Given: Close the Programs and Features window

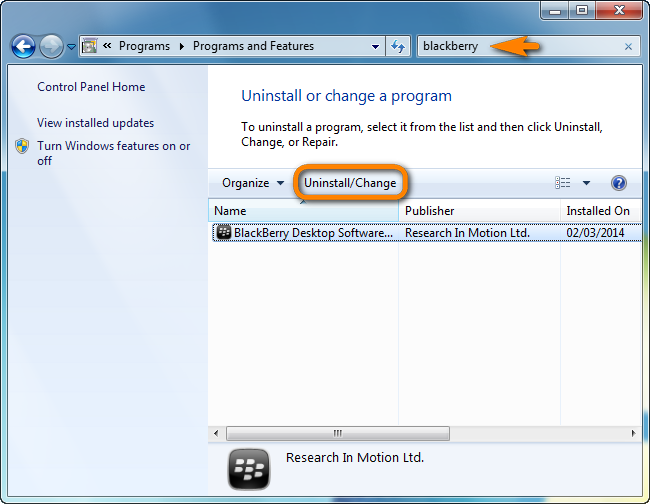Looking at the screenshot, I should click(x=618, y=10).
